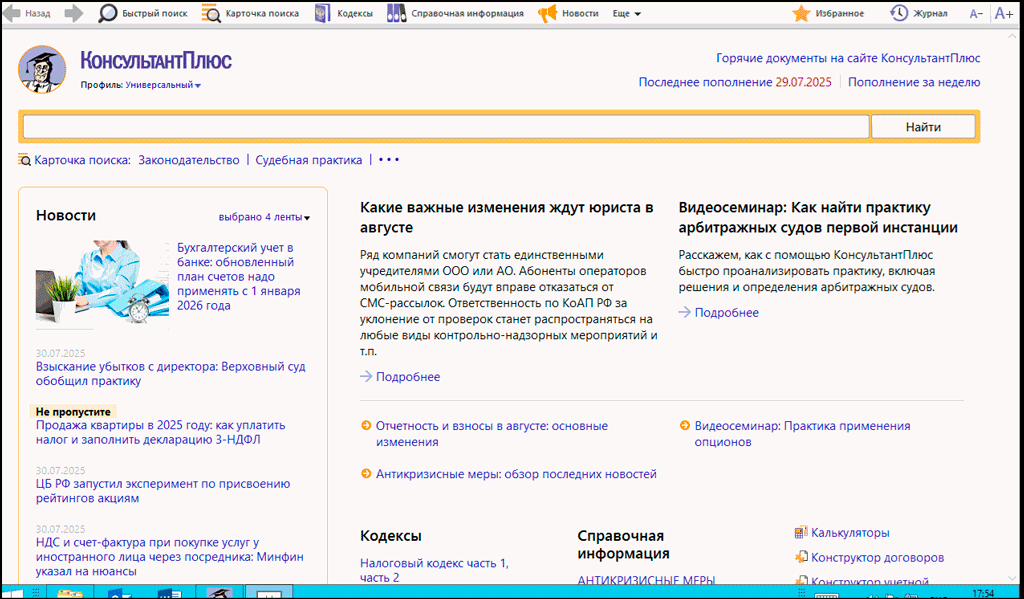Viewport: 1024px width, 599px height.
Task: Open the accounting news thumbnail image
Action: tap(103, 282)
